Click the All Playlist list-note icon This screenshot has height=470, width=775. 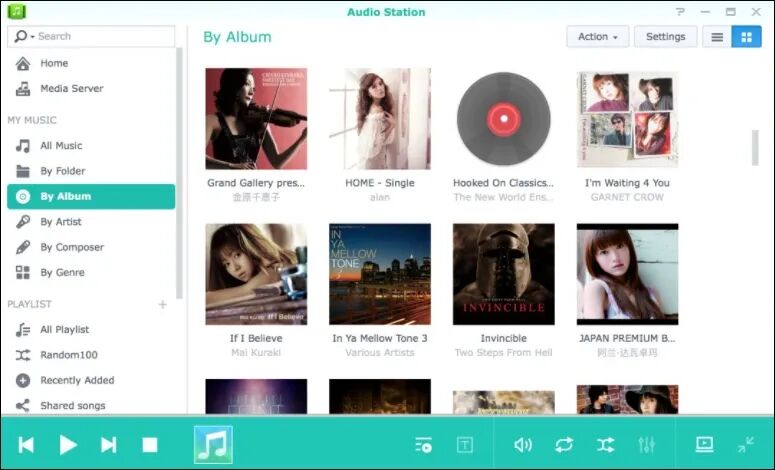23,330
